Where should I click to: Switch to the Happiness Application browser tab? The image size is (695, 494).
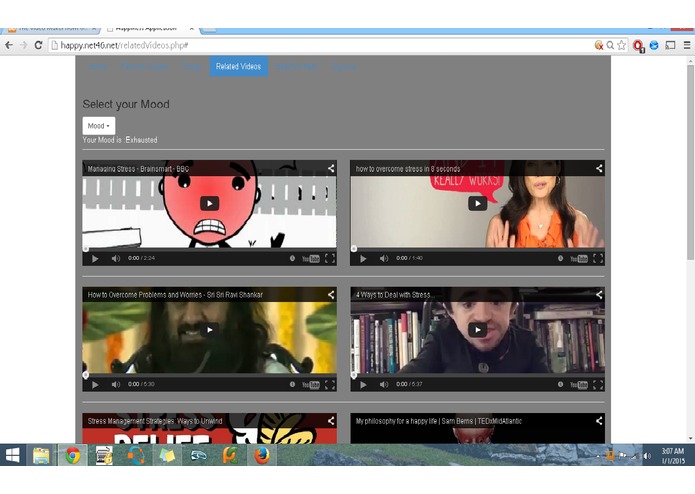151,29
